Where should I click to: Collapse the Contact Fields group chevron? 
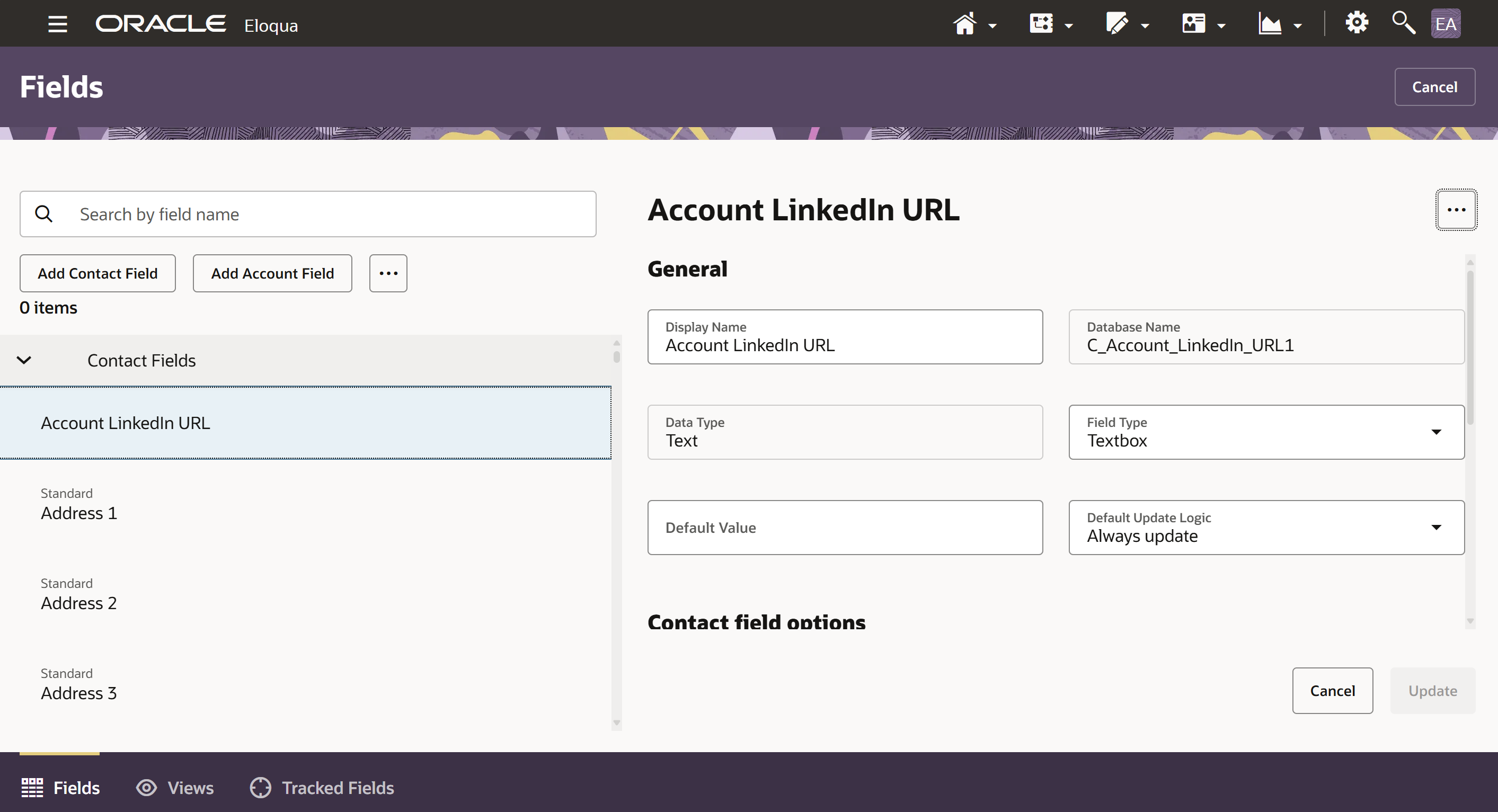[x=24, y=360]
